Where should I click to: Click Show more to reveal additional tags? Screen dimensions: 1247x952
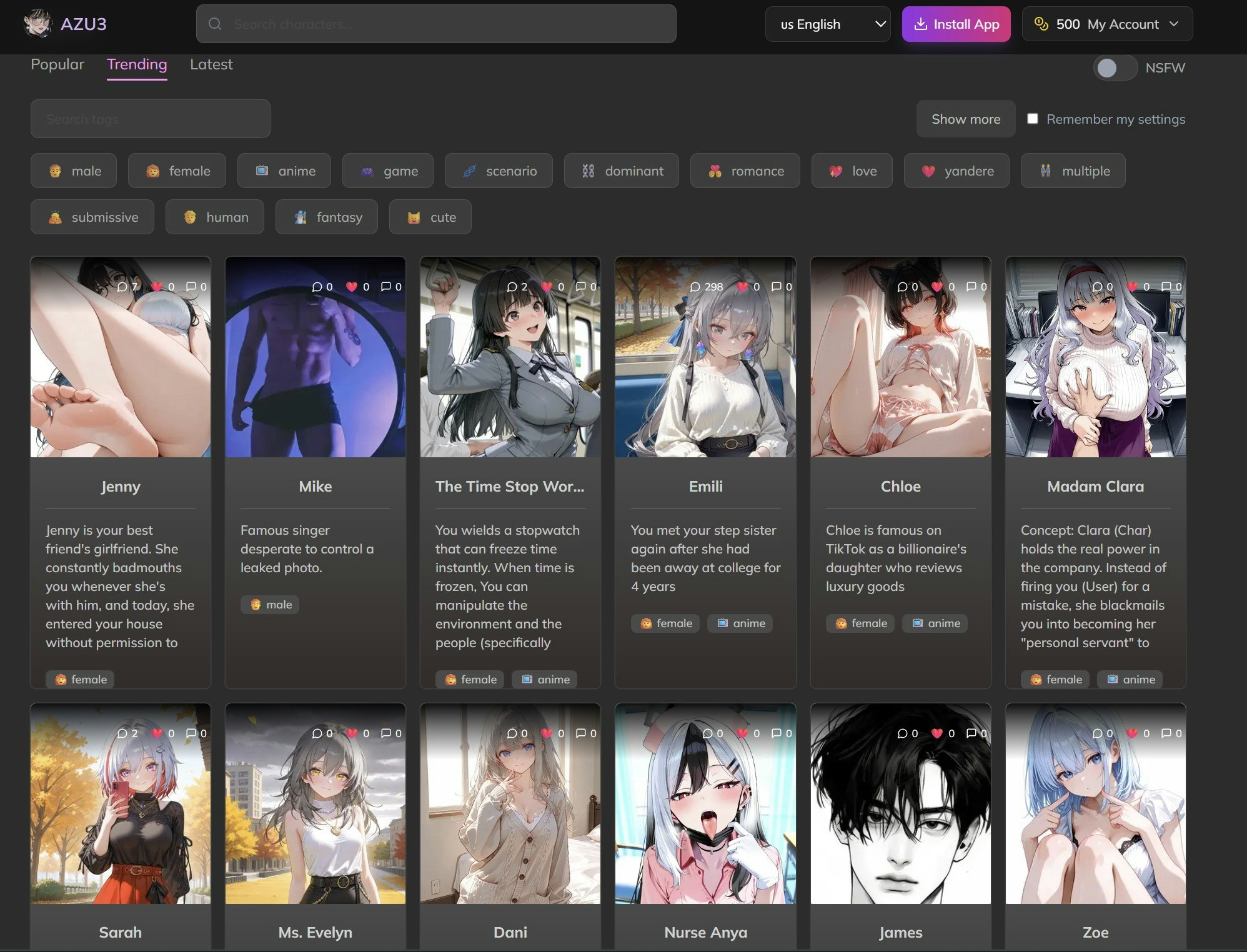pyautogui.click(x=965, y=119)
